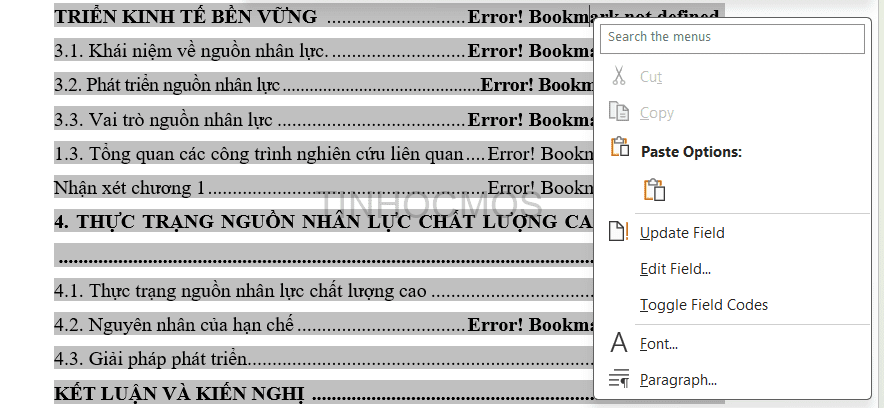The image size is (884, 408).
Task: Open the Paragraph... dialog entry
Action: coord(678,380)
